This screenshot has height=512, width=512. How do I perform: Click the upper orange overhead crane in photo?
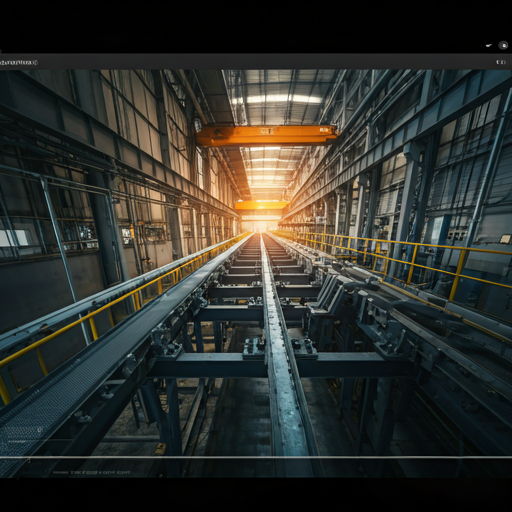[267, 136]
